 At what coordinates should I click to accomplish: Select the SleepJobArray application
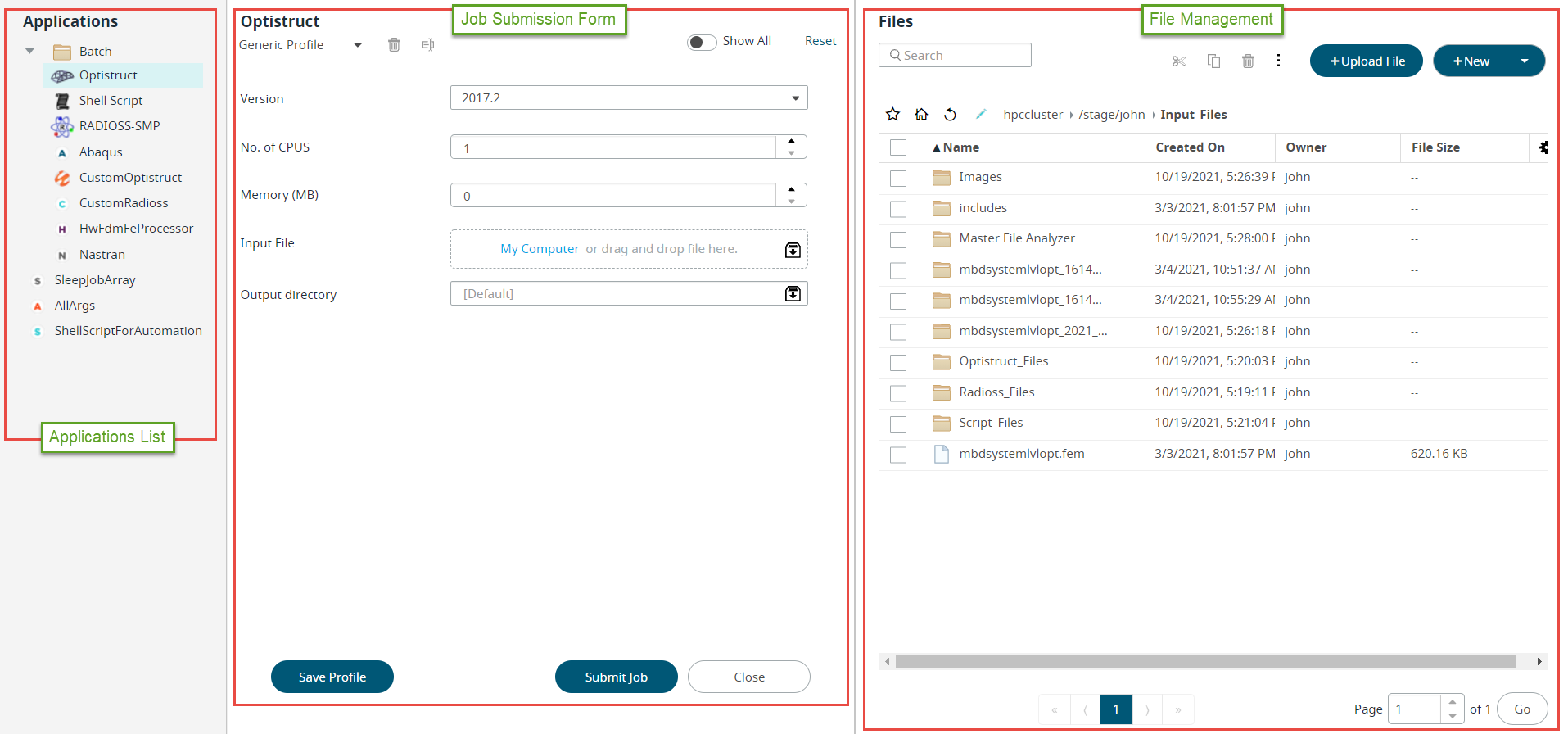point(95,280)
